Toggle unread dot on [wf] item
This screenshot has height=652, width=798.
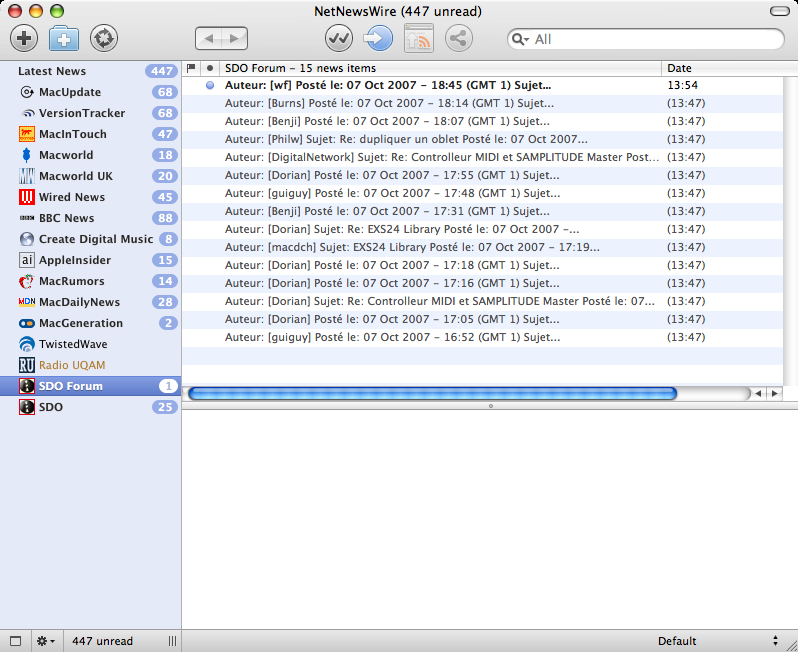click(x=210, y=86)
